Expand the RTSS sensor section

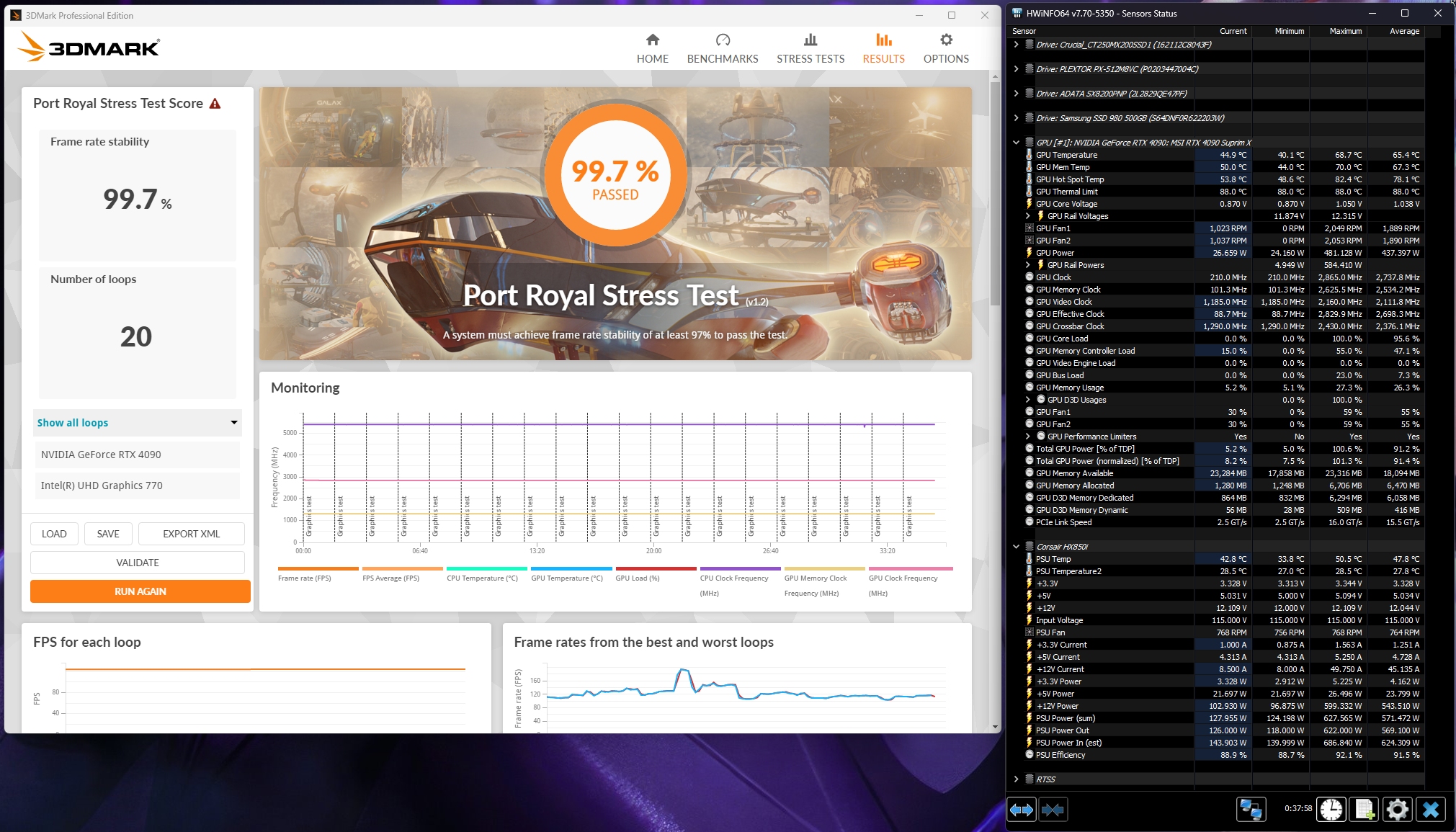tap(1016, 779)
